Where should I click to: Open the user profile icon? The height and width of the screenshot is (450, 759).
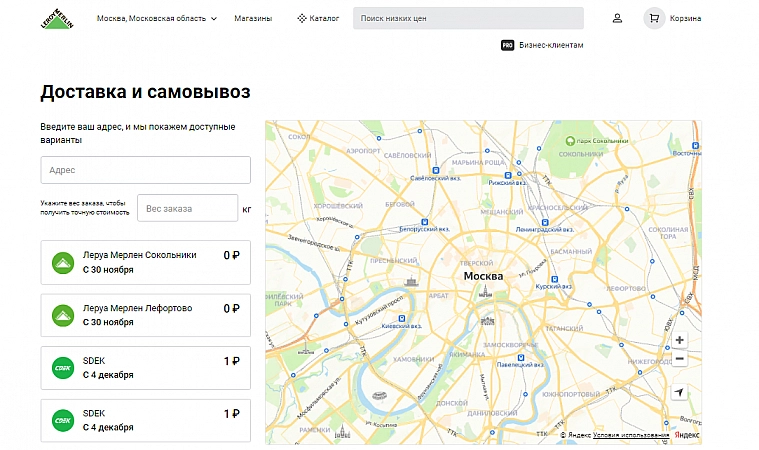coord(617,18)
